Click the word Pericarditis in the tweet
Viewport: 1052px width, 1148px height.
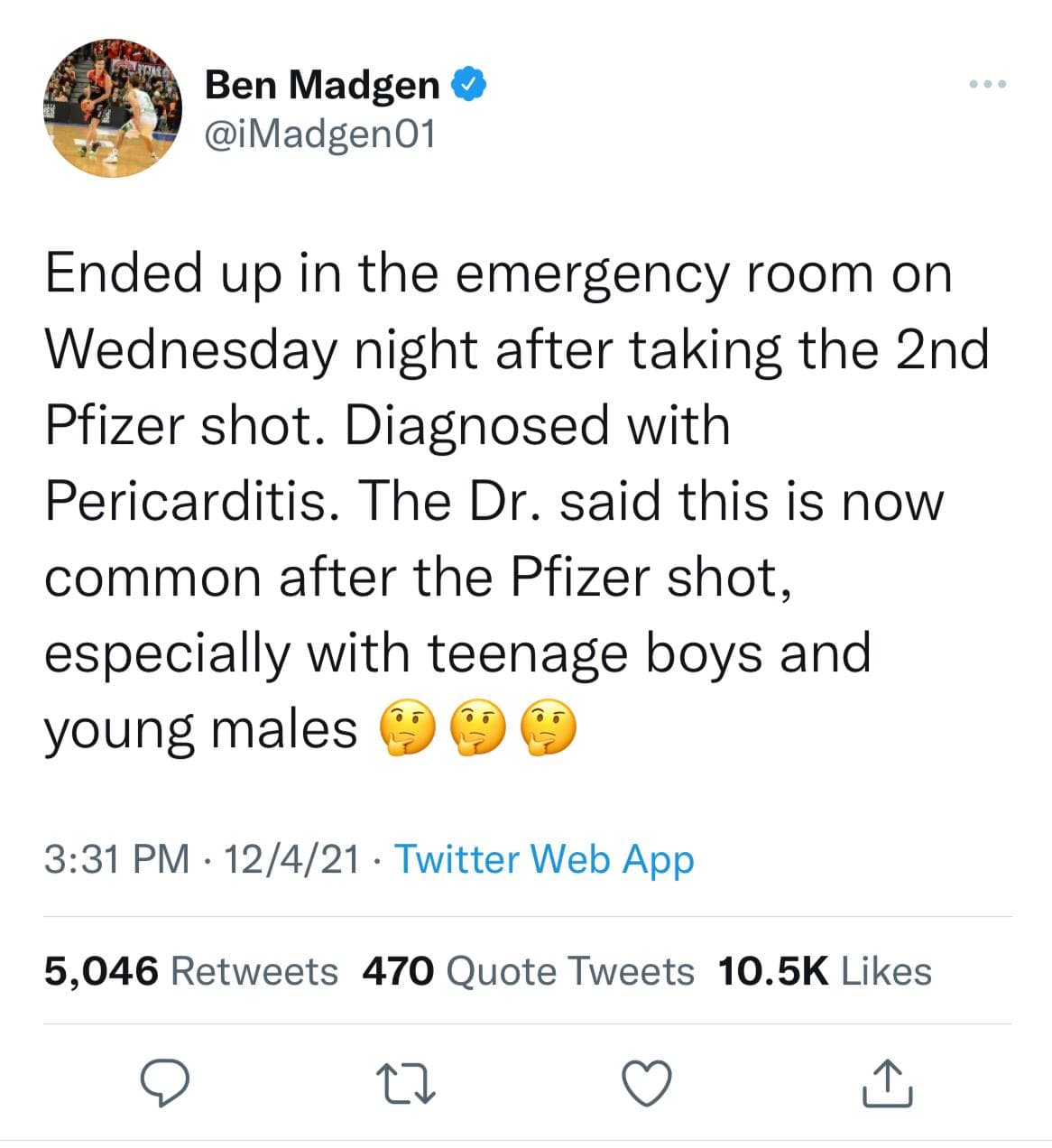(186, 501)
